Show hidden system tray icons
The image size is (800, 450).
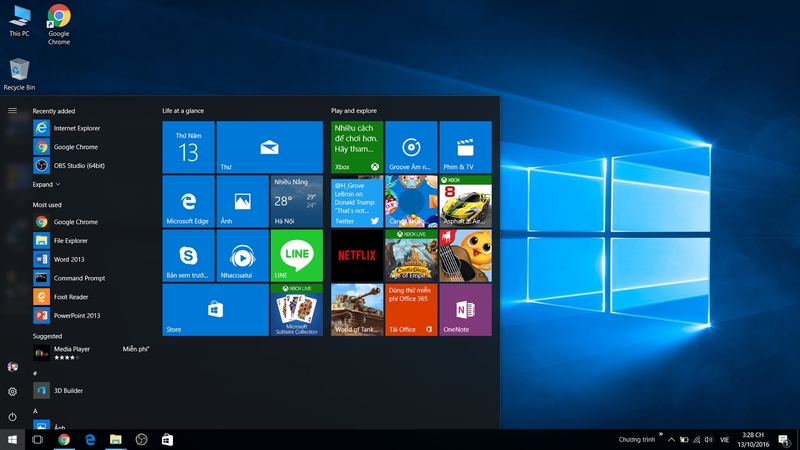(x=671, y=440)
